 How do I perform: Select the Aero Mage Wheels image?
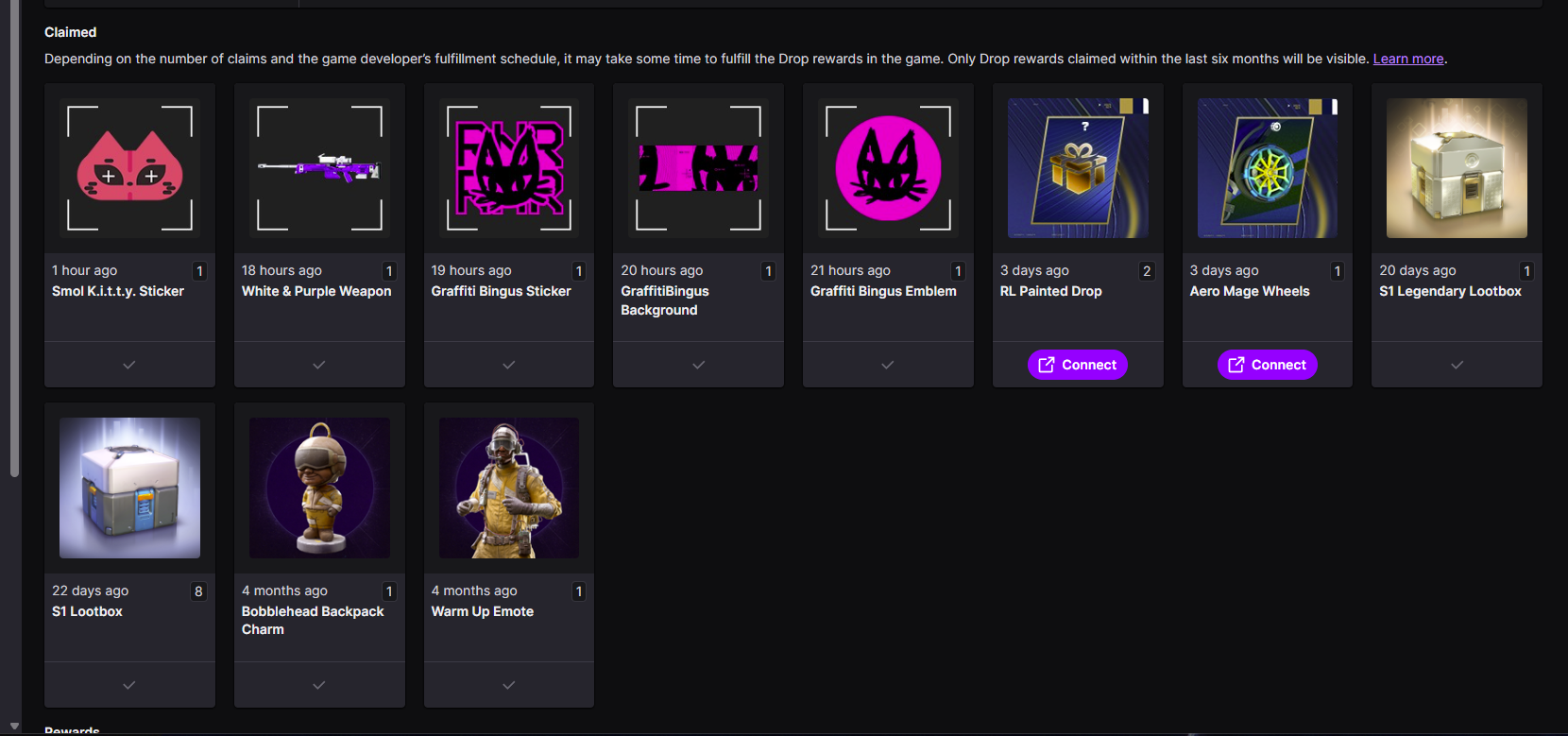(1267, 168)
